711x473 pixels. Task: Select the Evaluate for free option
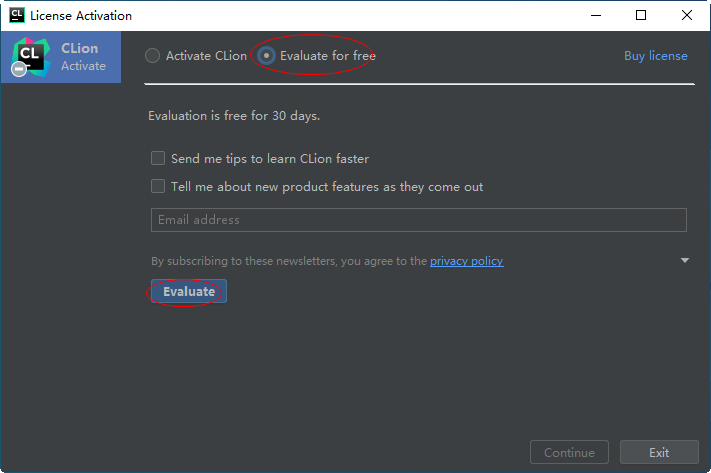pos(267,56)
